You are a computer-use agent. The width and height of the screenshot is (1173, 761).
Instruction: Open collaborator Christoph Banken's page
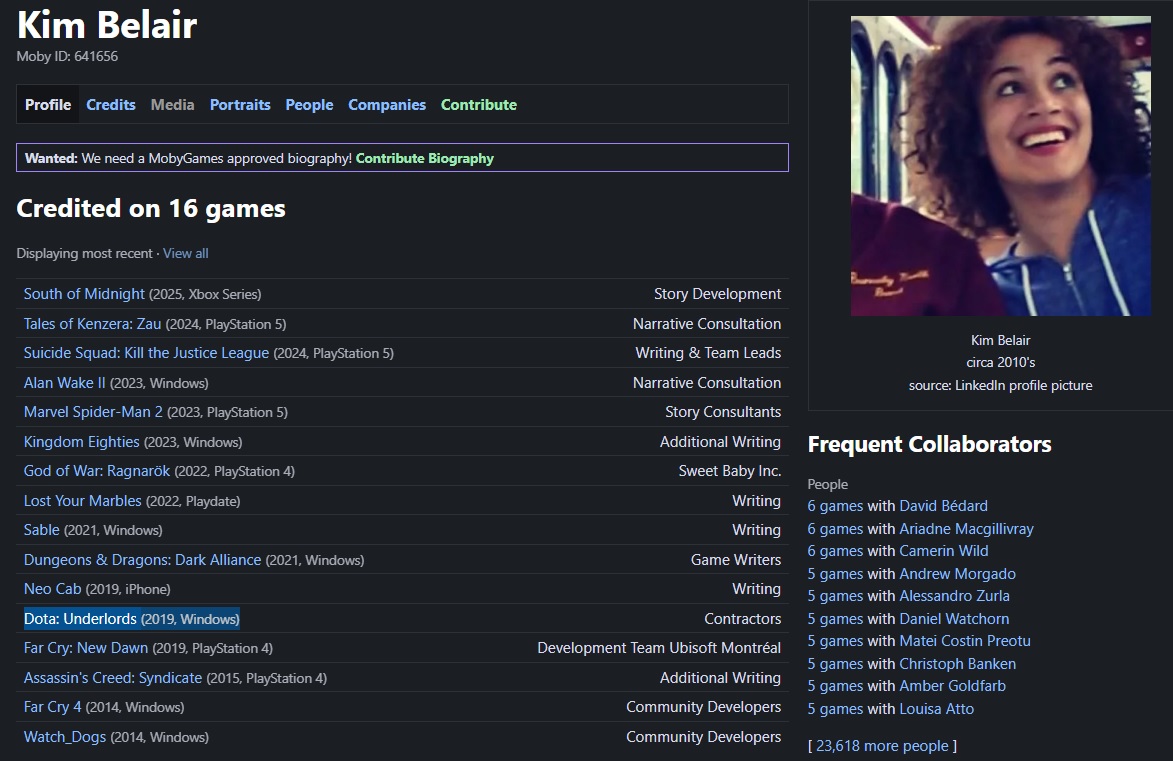pos(958,664)
